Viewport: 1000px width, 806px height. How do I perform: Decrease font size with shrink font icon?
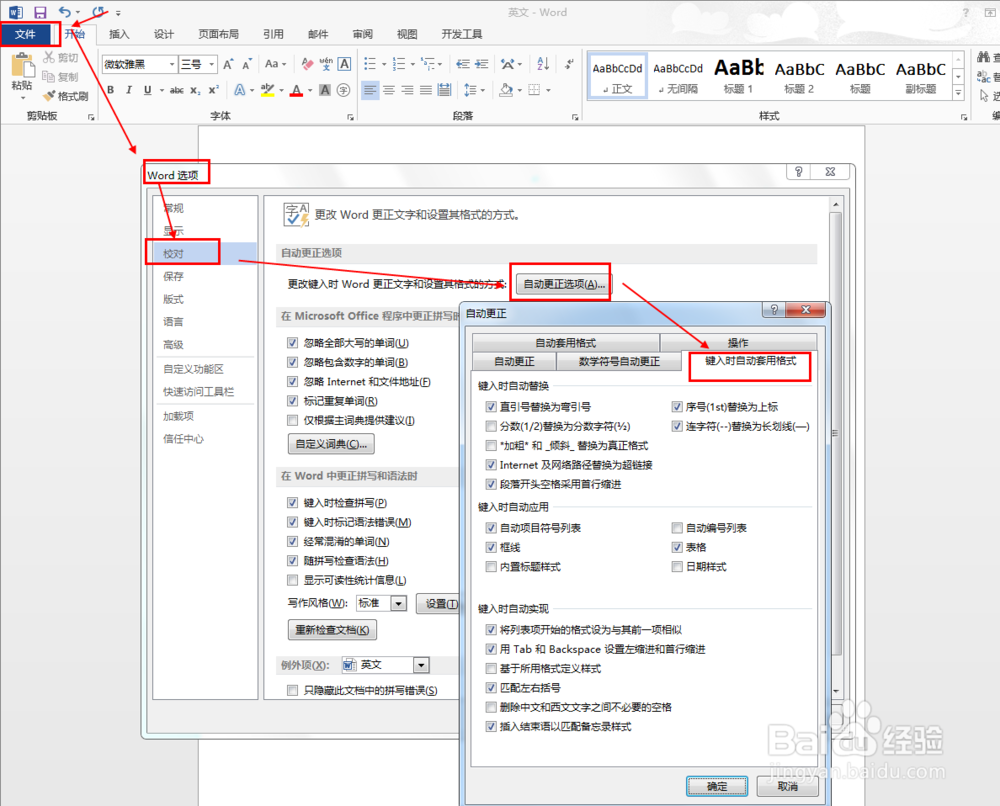coord(247,64)
